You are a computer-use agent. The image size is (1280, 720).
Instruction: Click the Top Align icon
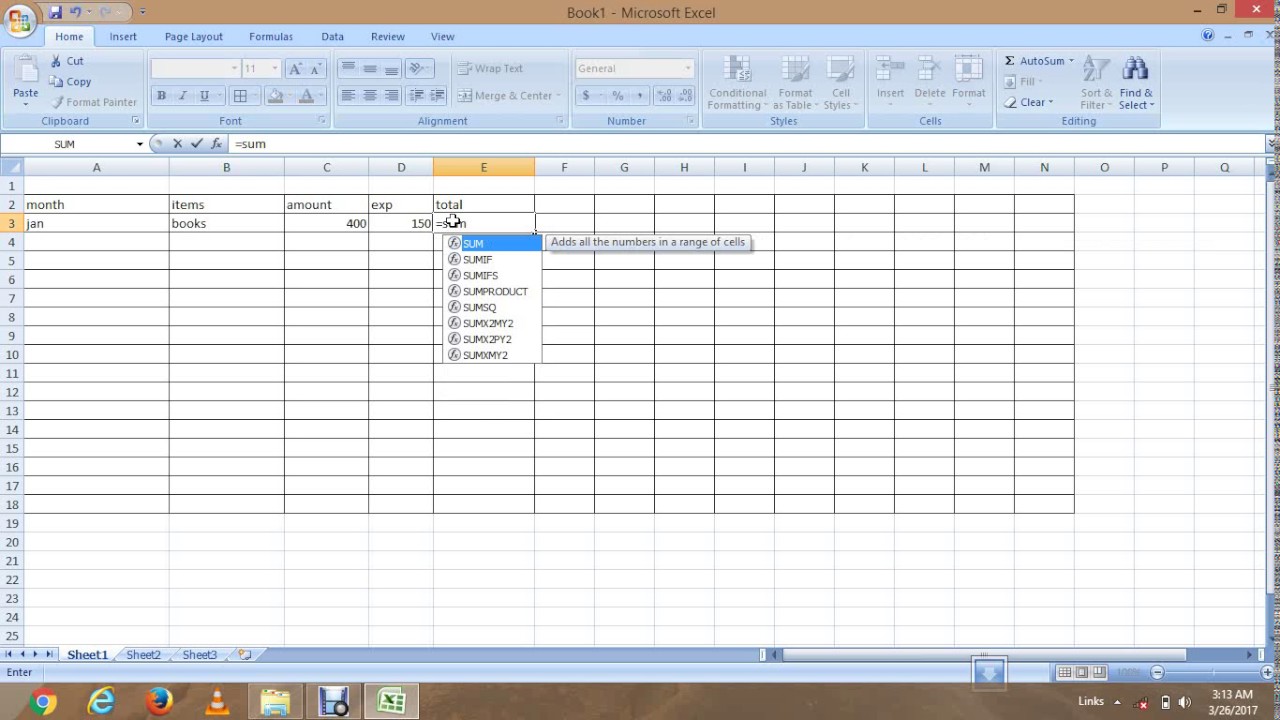347,68
